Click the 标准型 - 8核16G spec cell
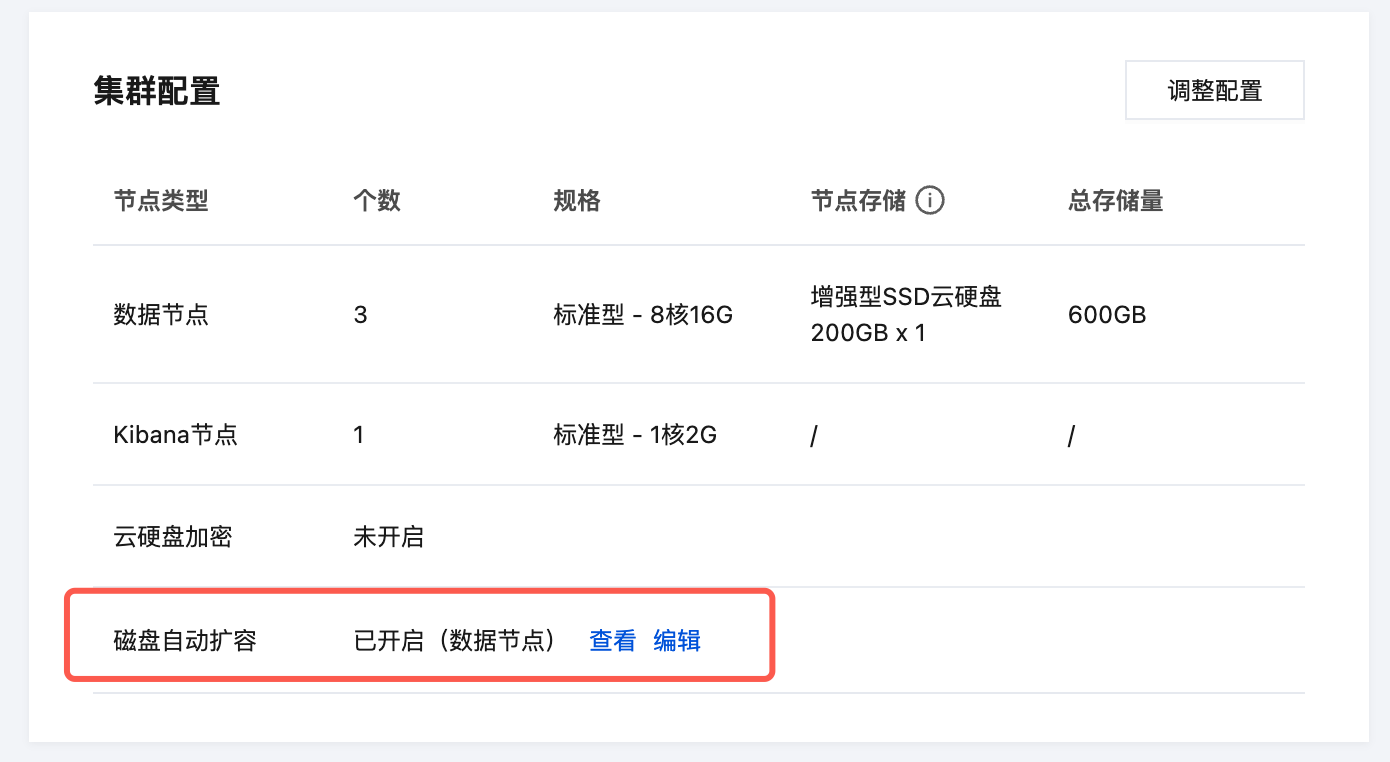Viewport: 1390px width, 762px height. (x=643, y=315)
